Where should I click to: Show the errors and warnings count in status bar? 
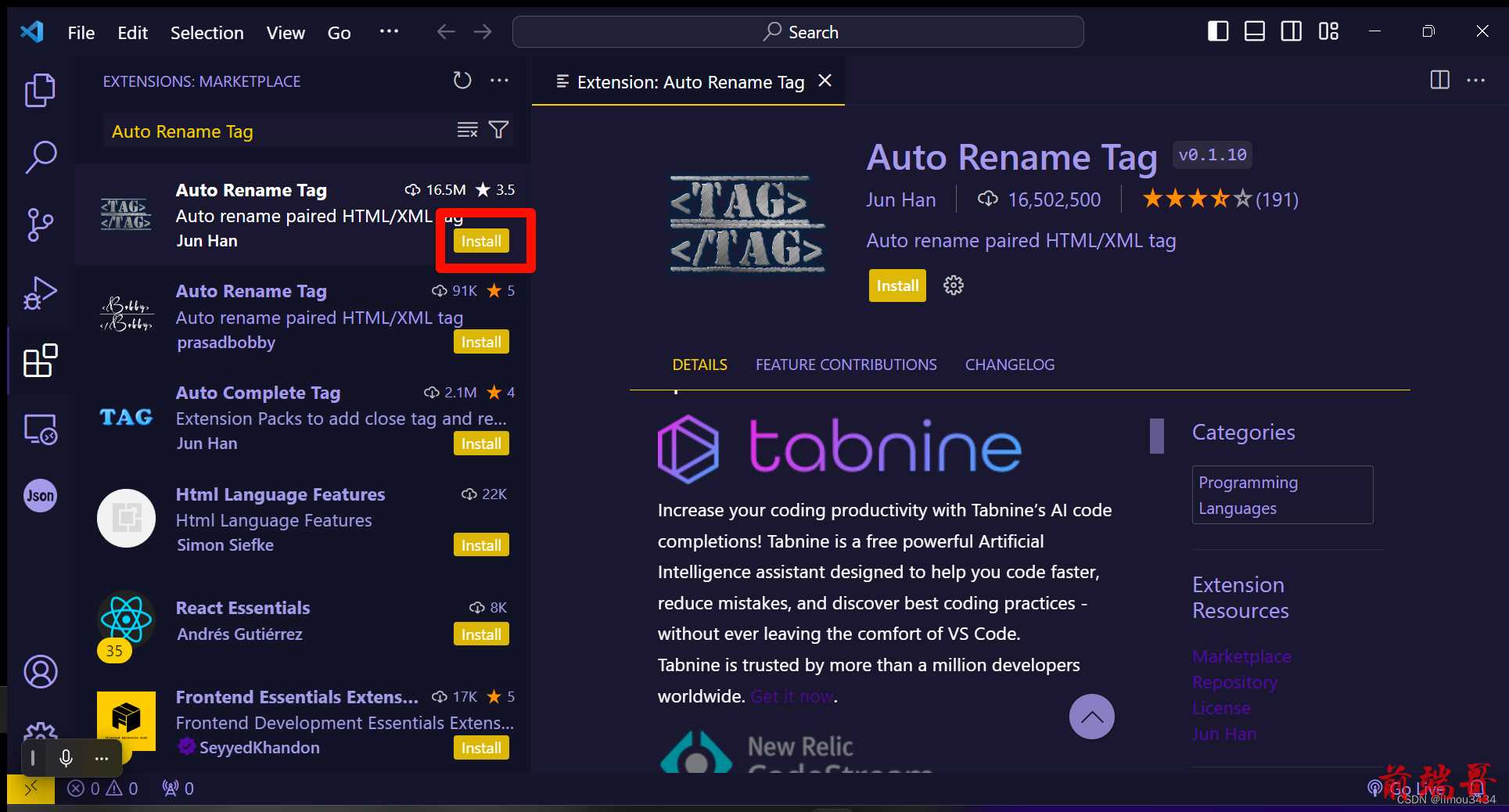pos(102,789)
